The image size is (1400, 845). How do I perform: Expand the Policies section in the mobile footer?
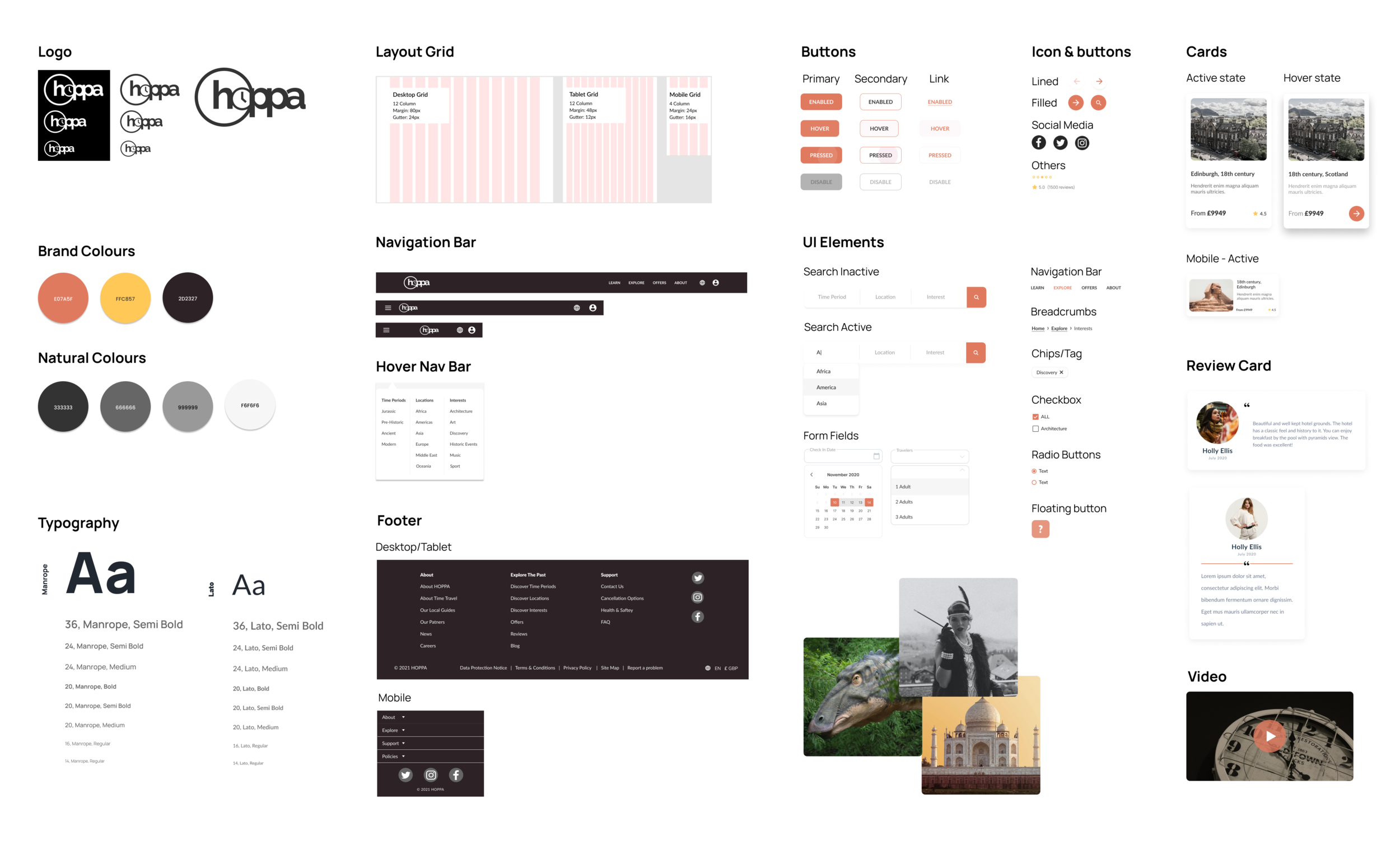pos(393,757)
